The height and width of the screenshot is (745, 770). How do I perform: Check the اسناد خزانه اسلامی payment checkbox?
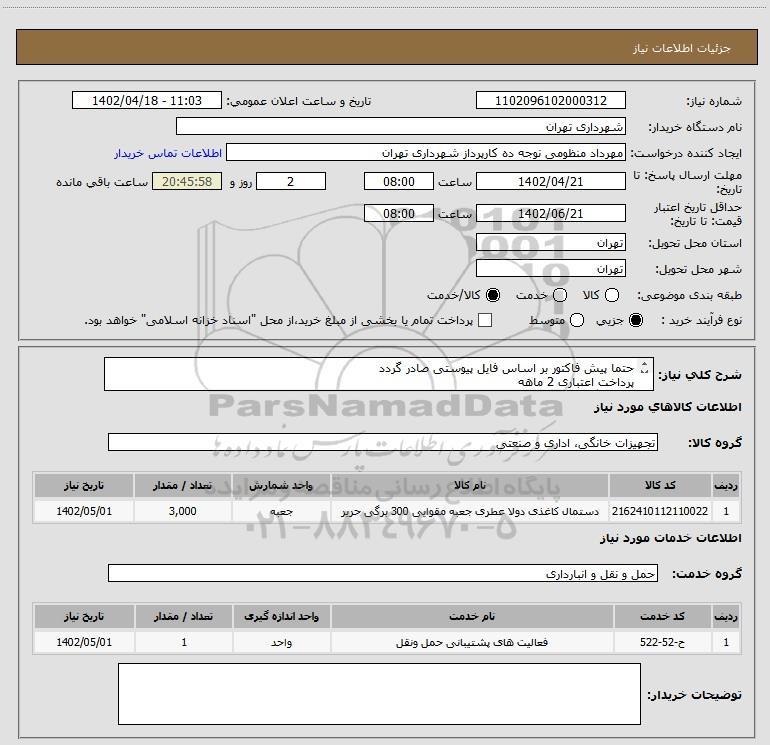[x=485, y=320]
